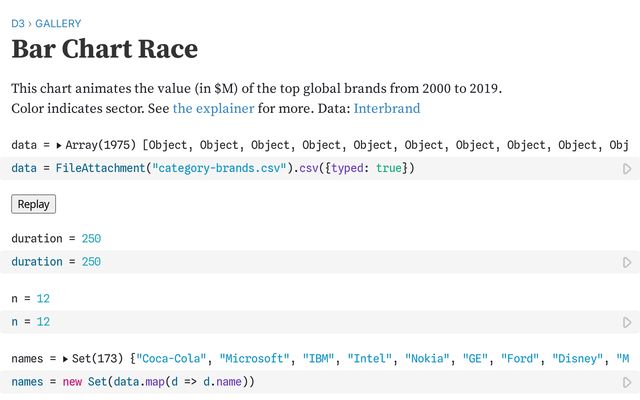This screenshot has height=400, width=640.
Task: Click the play icon for n cell
Action: 627,322
